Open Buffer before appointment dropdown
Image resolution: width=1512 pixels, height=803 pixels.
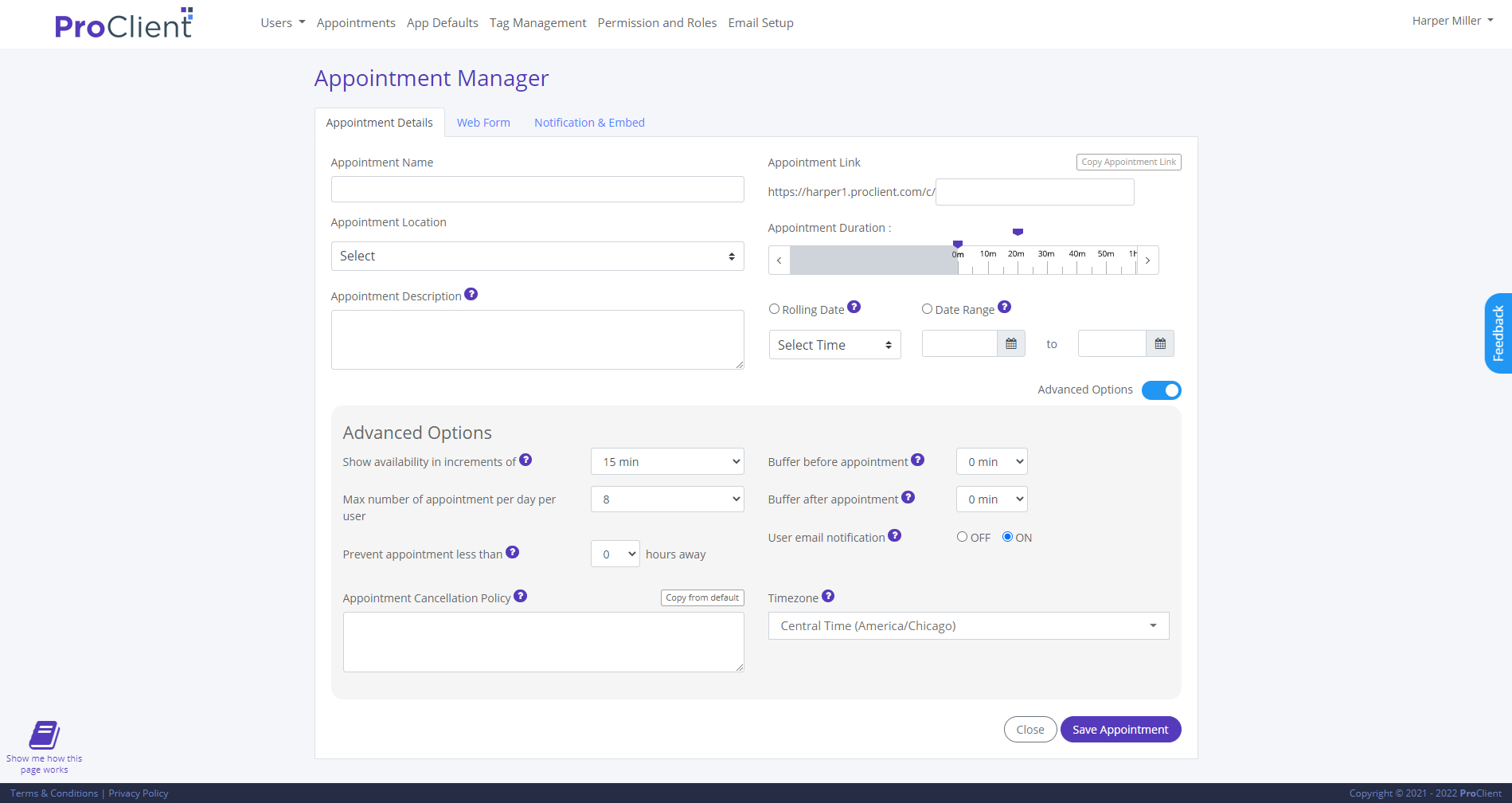click(x=991, y=461)
